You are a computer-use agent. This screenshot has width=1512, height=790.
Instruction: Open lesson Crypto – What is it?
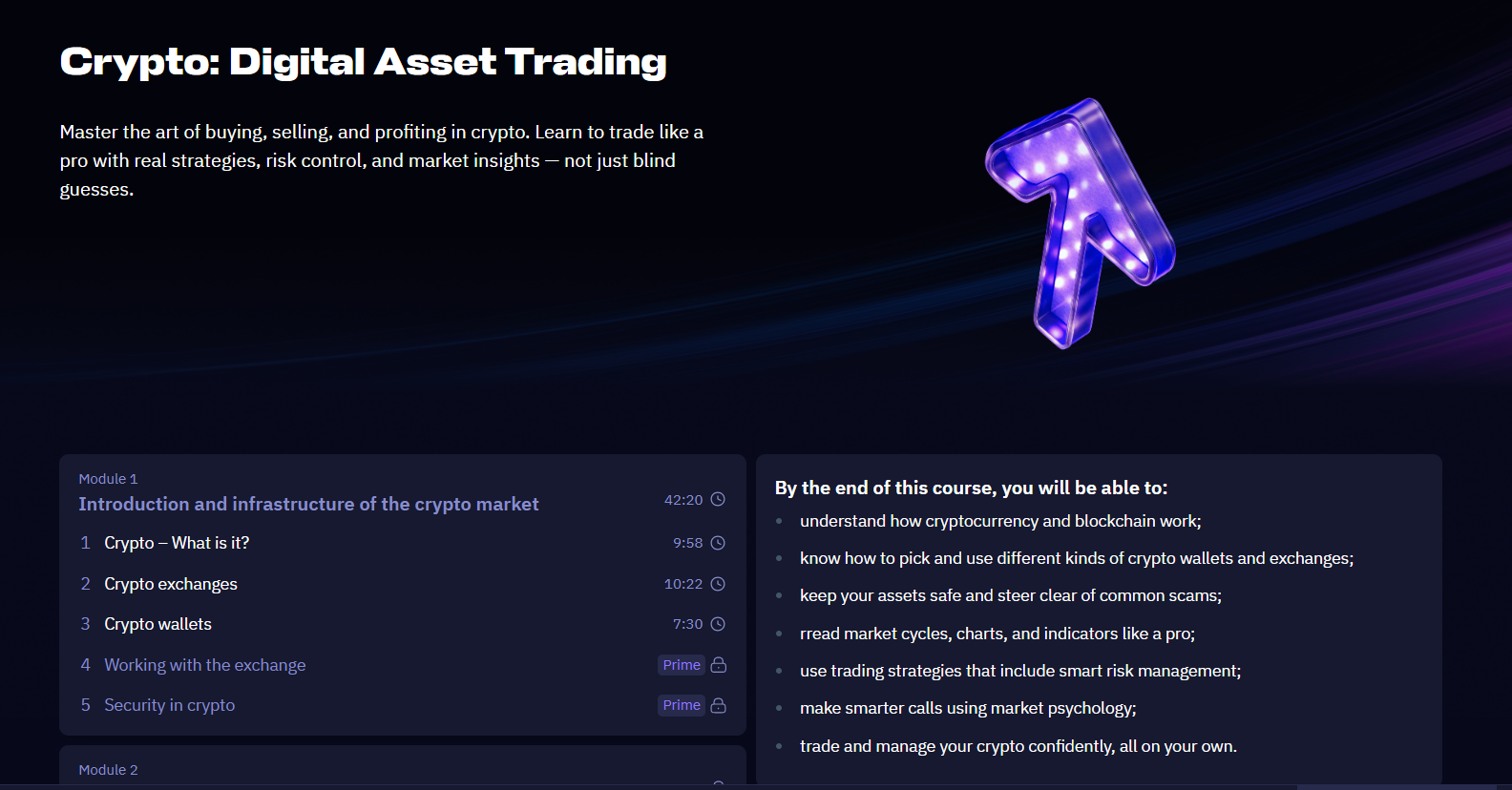click(177, 543)
